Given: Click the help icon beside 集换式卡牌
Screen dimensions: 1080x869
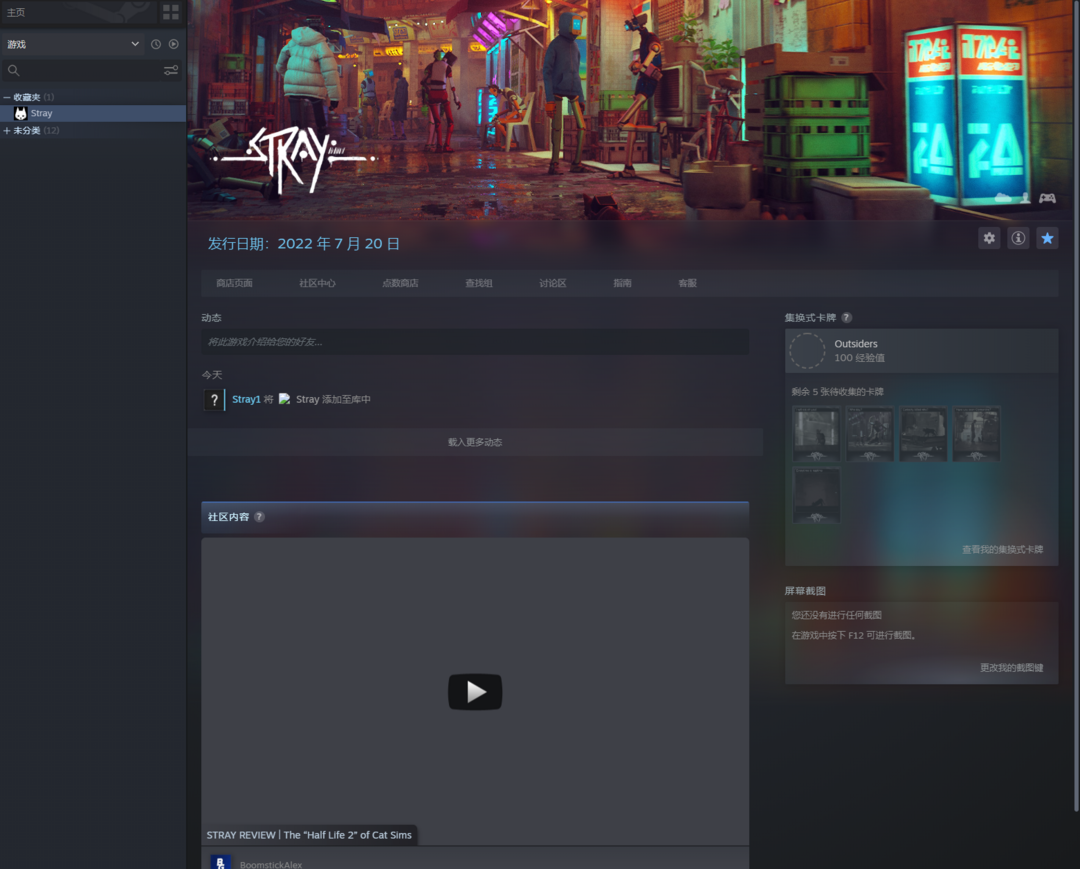Looking at the screenshot, I should click(x=846, y=317).
